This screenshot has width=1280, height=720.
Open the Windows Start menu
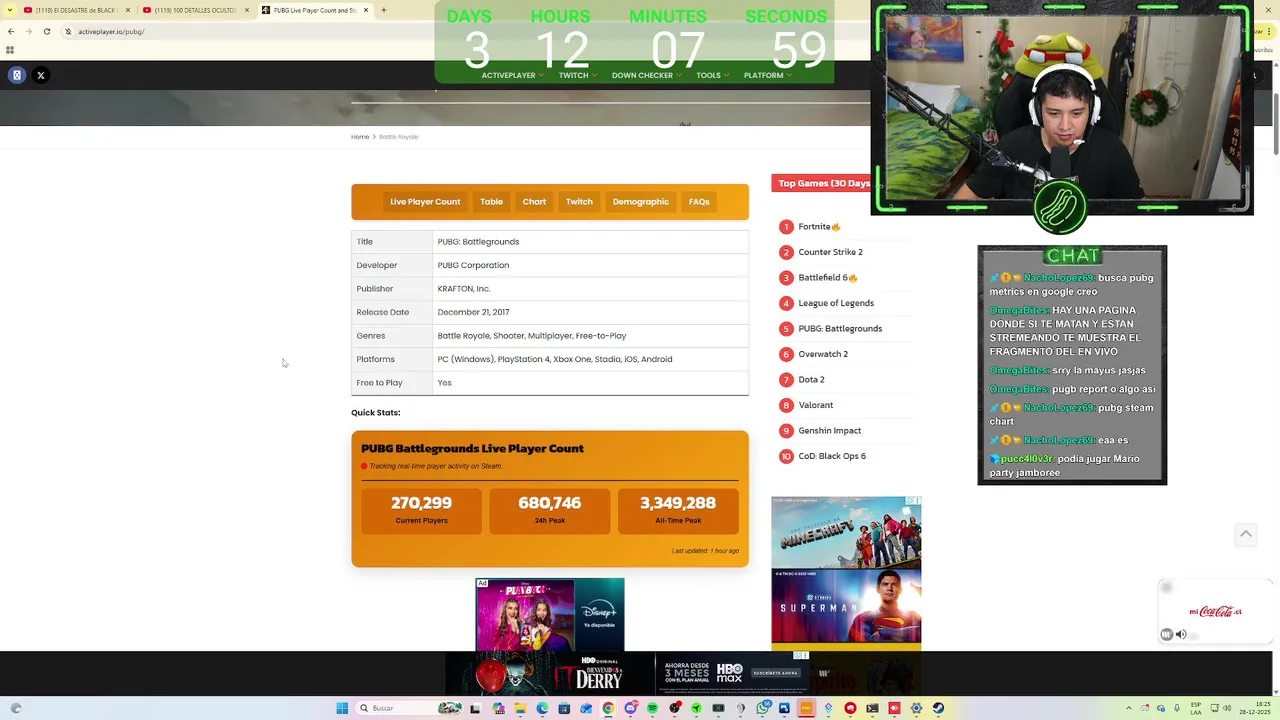[x=342, y=708]
